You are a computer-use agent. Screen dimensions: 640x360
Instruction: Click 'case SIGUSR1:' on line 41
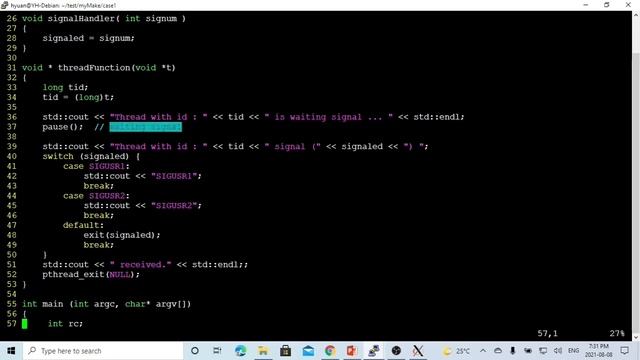(96, 166)
